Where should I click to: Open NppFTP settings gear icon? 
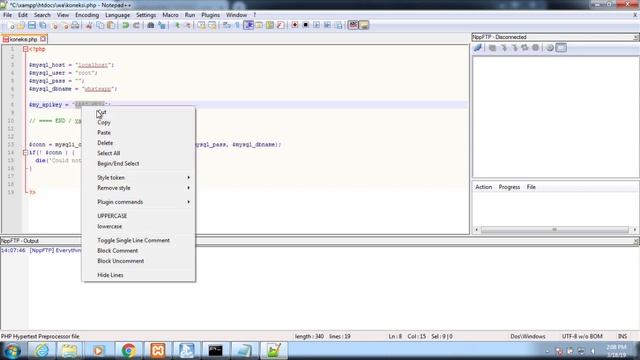550,48
